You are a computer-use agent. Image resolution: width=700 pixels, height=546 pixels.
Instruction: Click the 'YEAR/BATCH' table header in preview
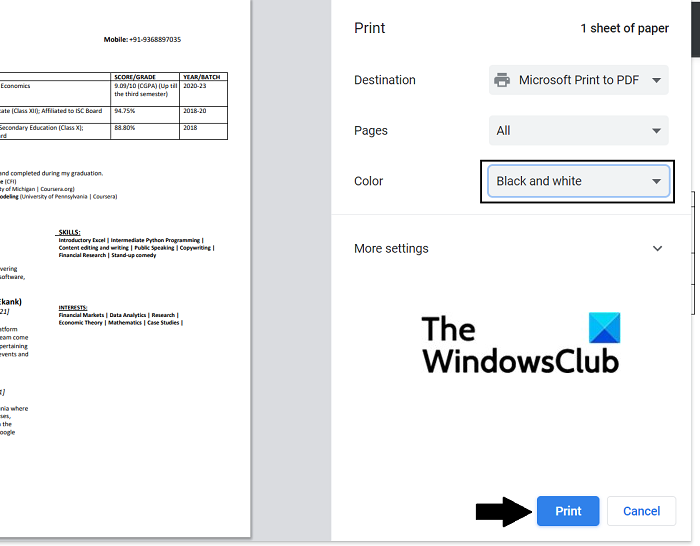click(202, 77)
